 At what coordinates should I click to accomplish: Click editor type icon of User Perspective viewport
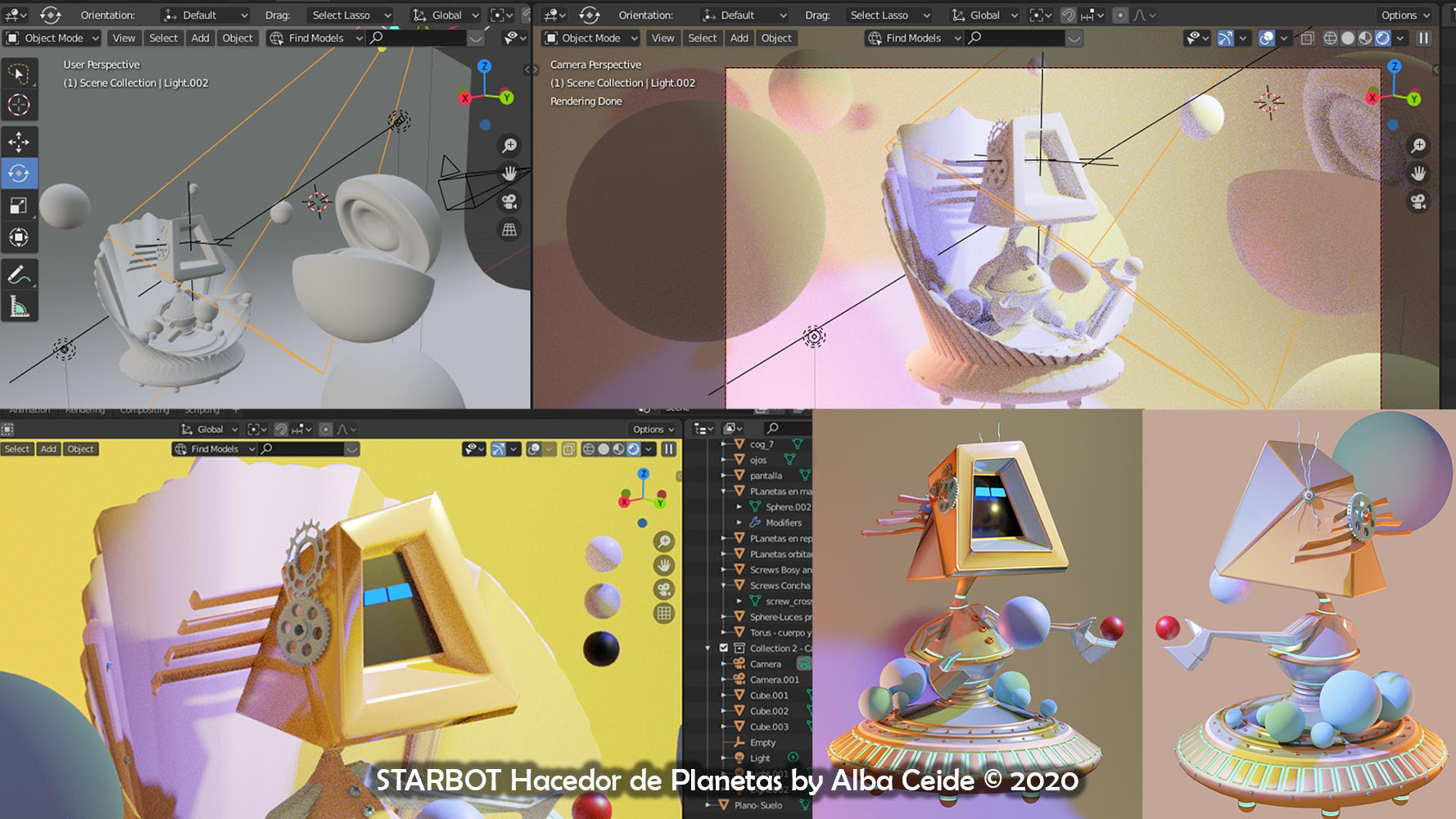(13, 15)
